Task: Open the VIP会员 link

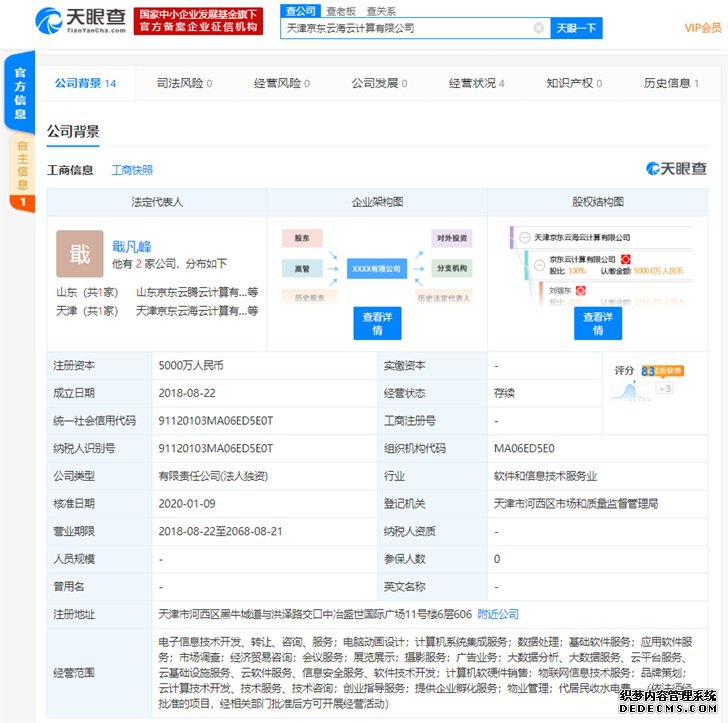Action: click(x=702, y=28)
